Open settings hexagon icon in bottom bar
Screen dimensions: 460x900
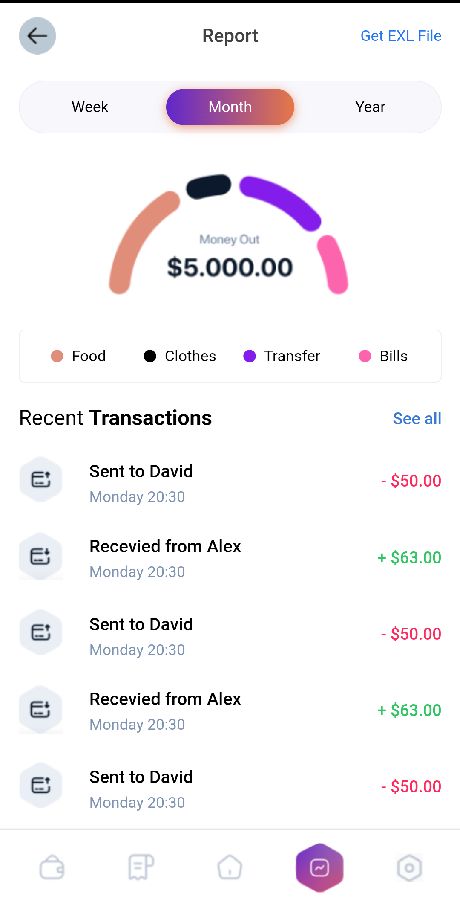[x=409, y=867]
